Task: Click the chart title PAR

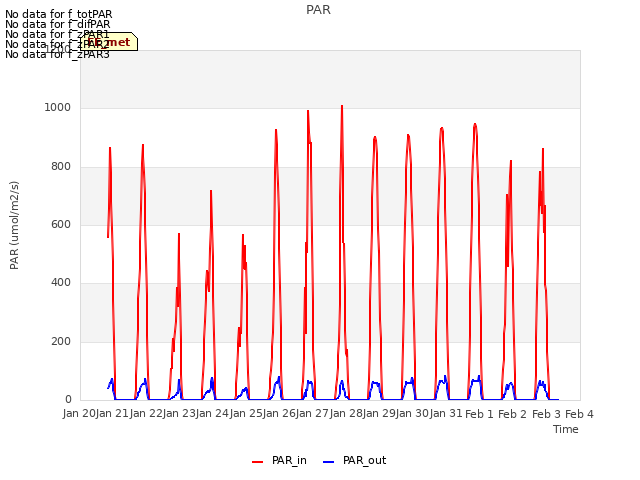Action: click(318, 10)
